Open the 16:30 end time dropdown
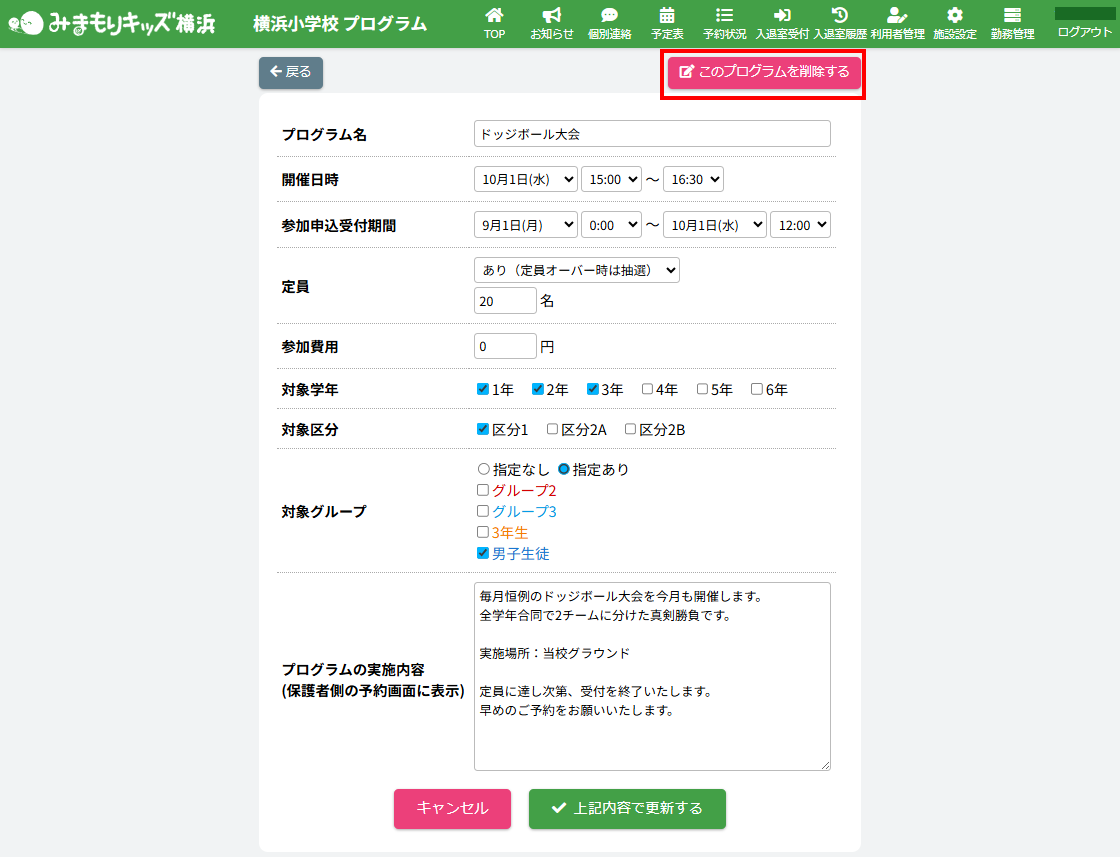 coord(692,179)
